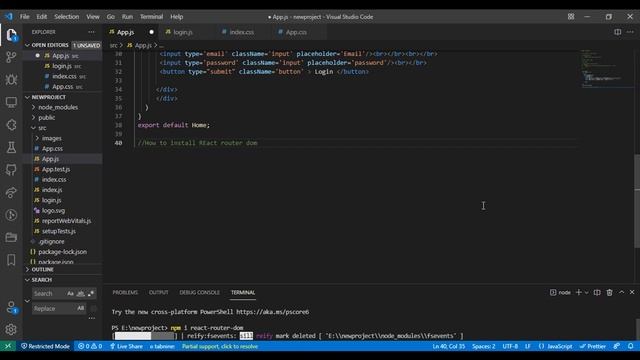
Task: Open the Manage gear settings icon
Action: [11, 329]
